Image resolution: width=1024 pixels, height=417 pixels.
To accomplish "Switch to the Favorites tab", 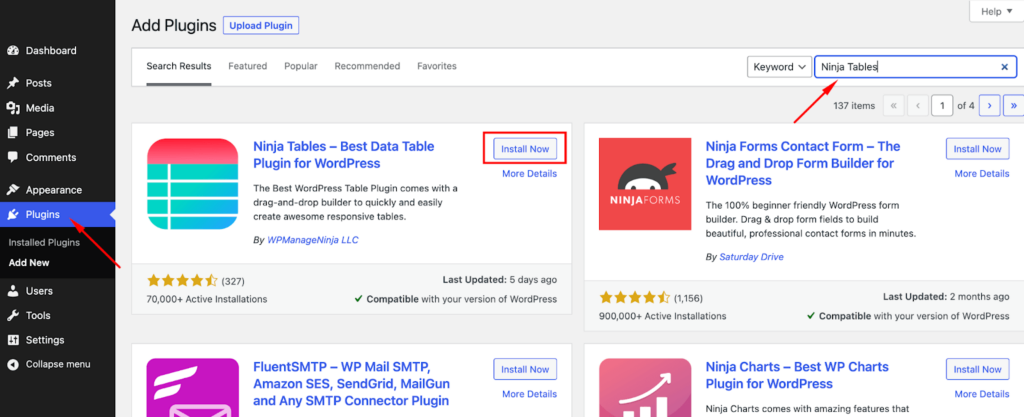I will (x=437, y=67).
